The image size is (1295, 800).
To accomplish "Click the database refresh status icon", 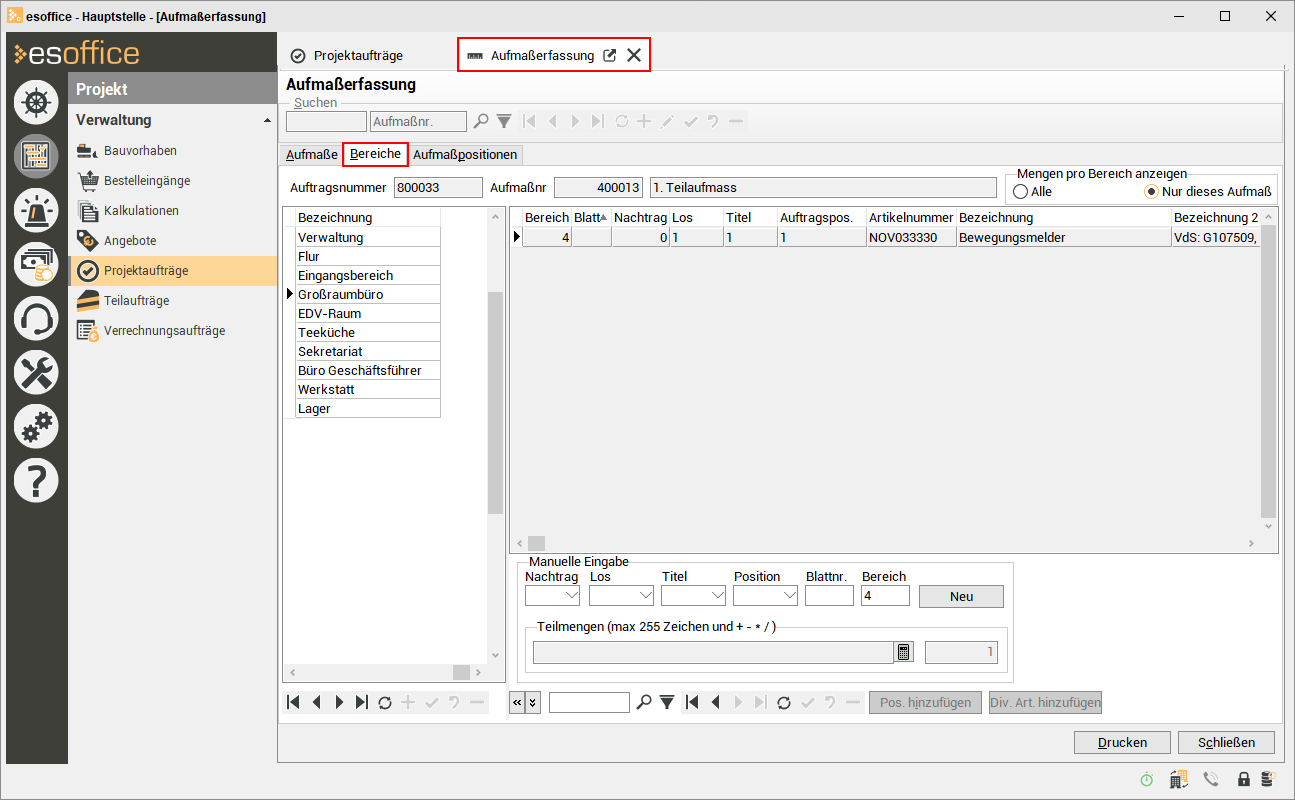I will coord(1268,779).
